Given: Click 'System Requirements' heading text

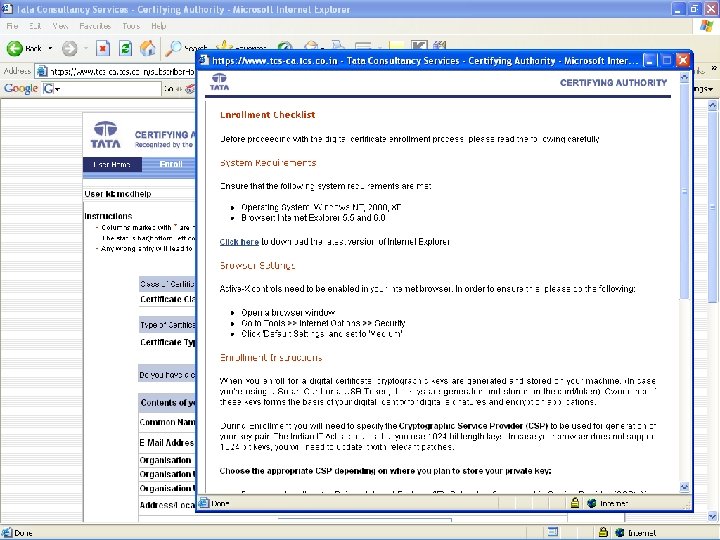Looking at the screenshot, I should pos(268,163).
